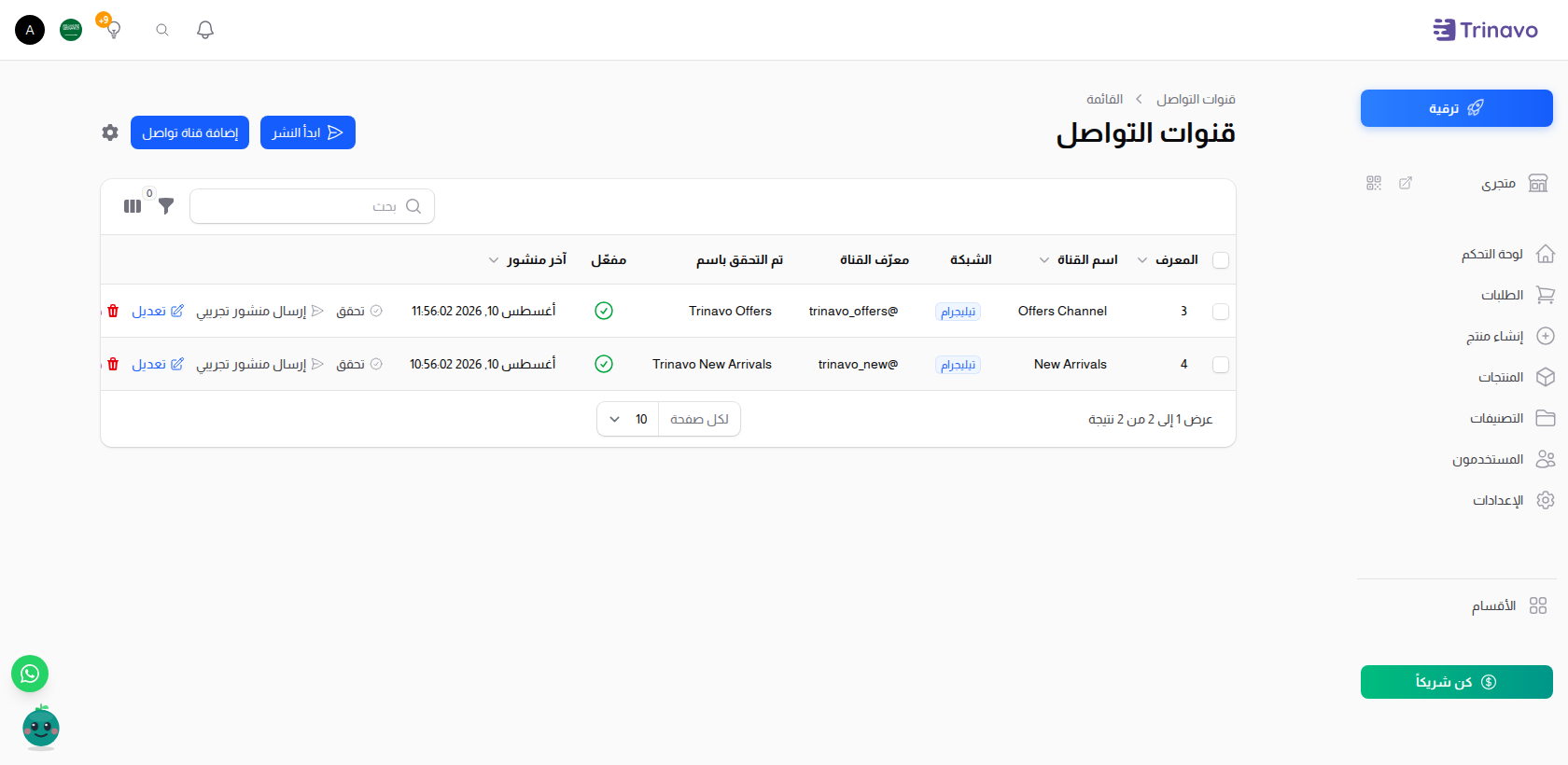Screen dimensions: 1568x765
Task: Click the القائمة breadcrumb
Action: [1104, 99]
